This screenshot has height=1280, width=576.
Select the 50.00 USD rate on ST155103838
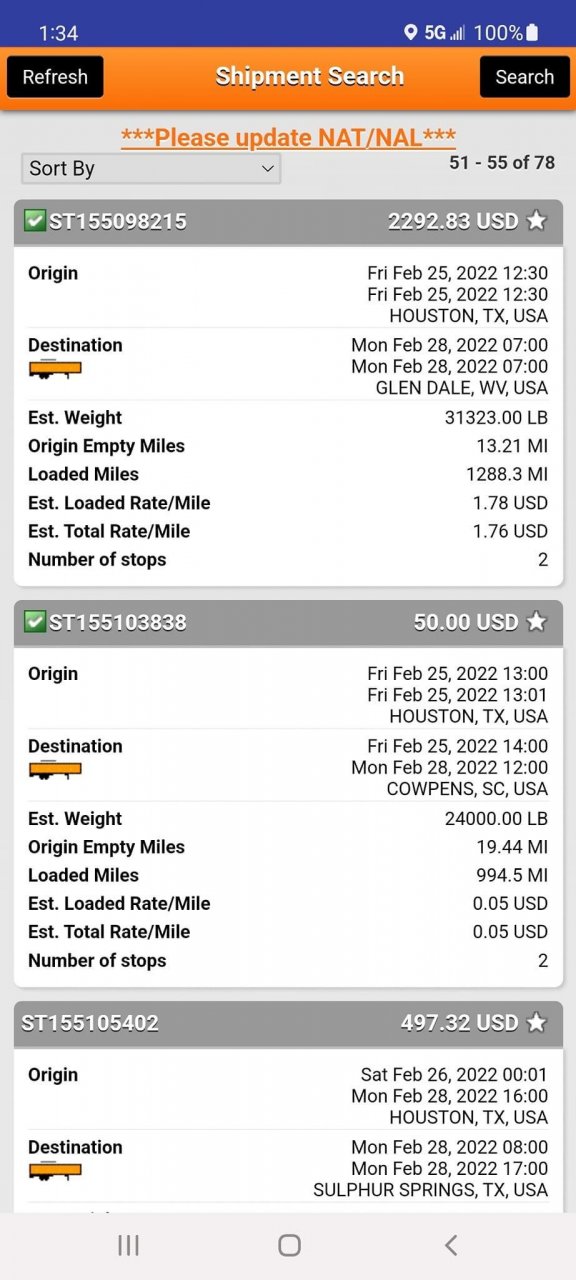tap(466, 622)
